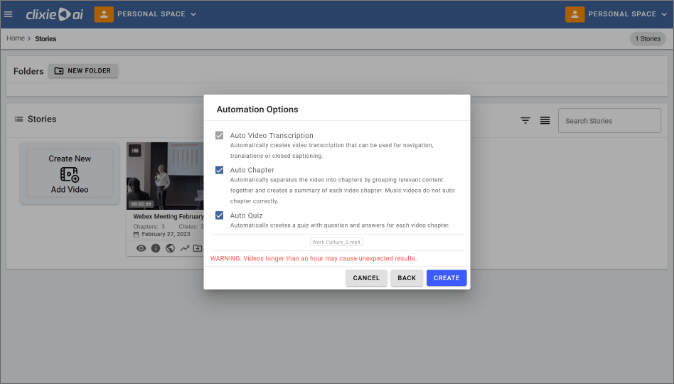Click the Folders heading text
674x384 pixels.
[28, 71]
